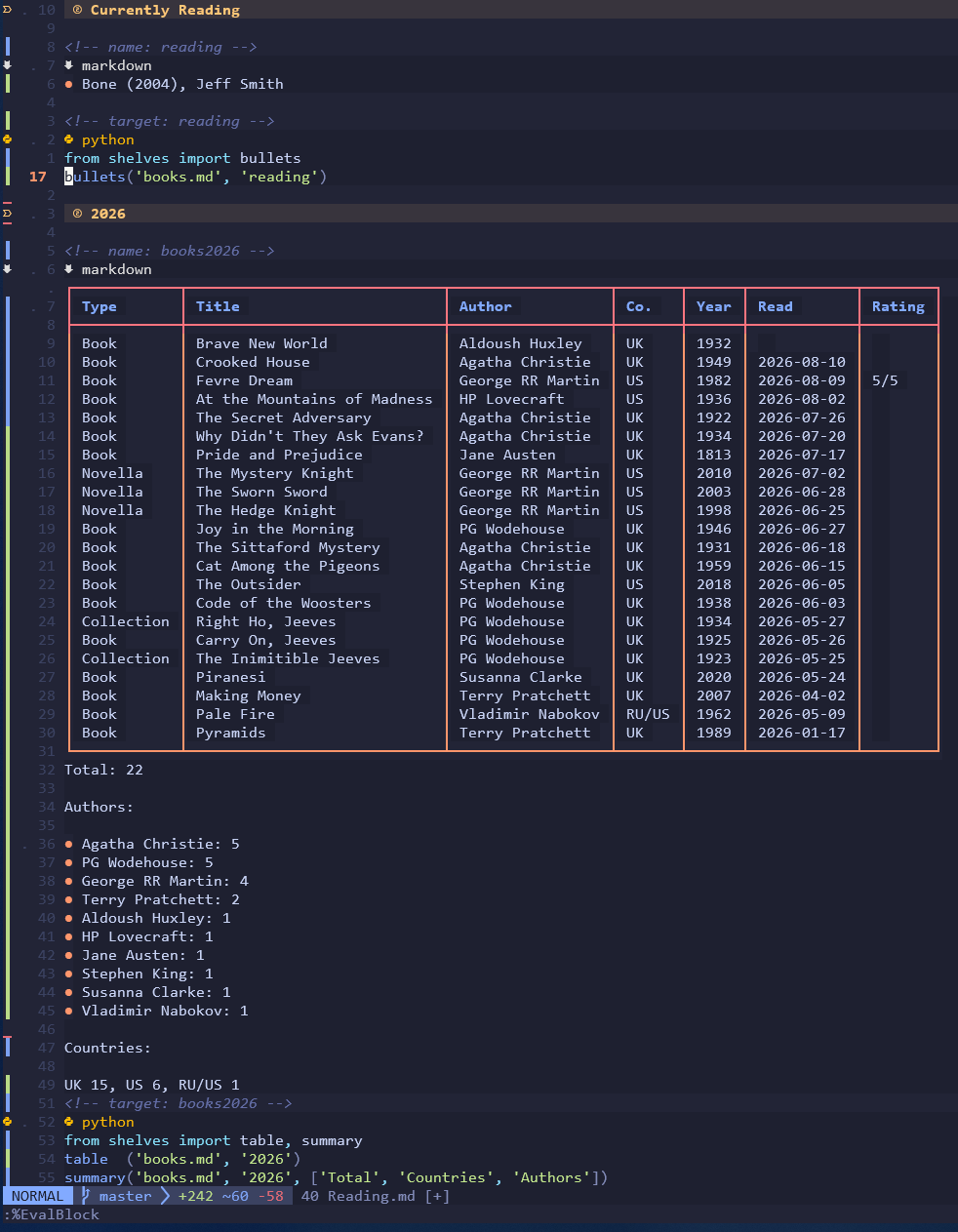Image resolution: width=958 pixels, height=1232 pixels.
Task: Click the master branch name in the statusline
Action: pos(125,1196)
